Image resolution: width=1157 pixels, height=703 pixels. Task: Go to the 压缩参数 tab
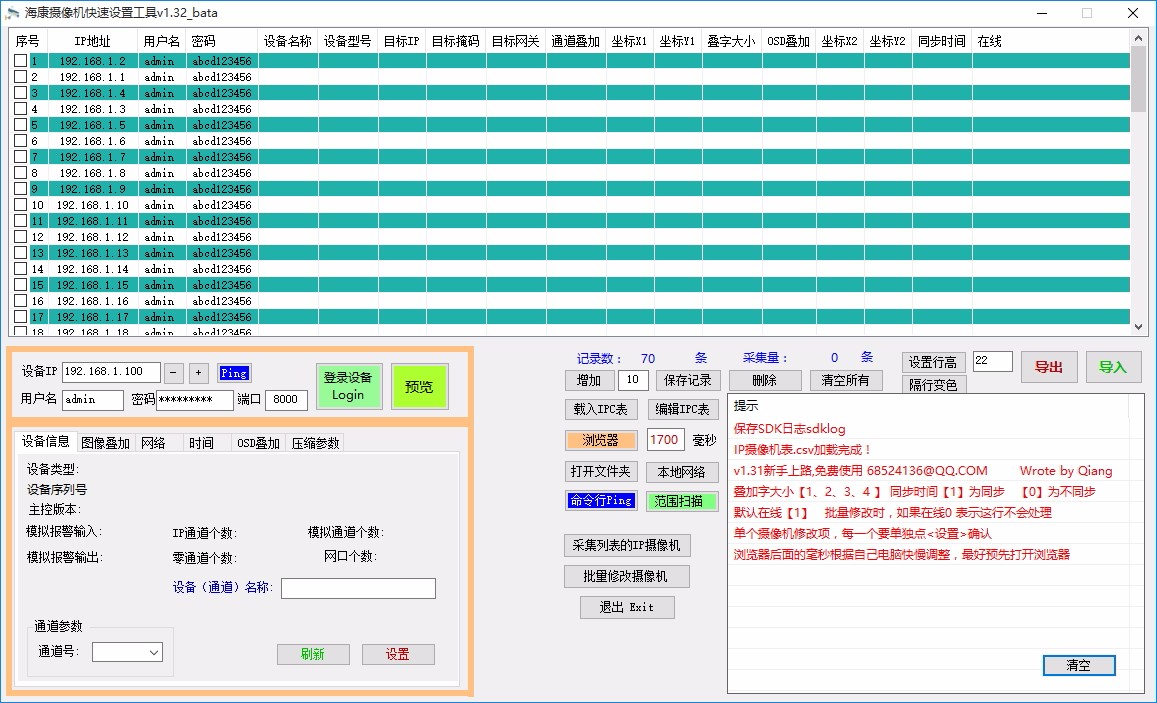tap(315, 443)
